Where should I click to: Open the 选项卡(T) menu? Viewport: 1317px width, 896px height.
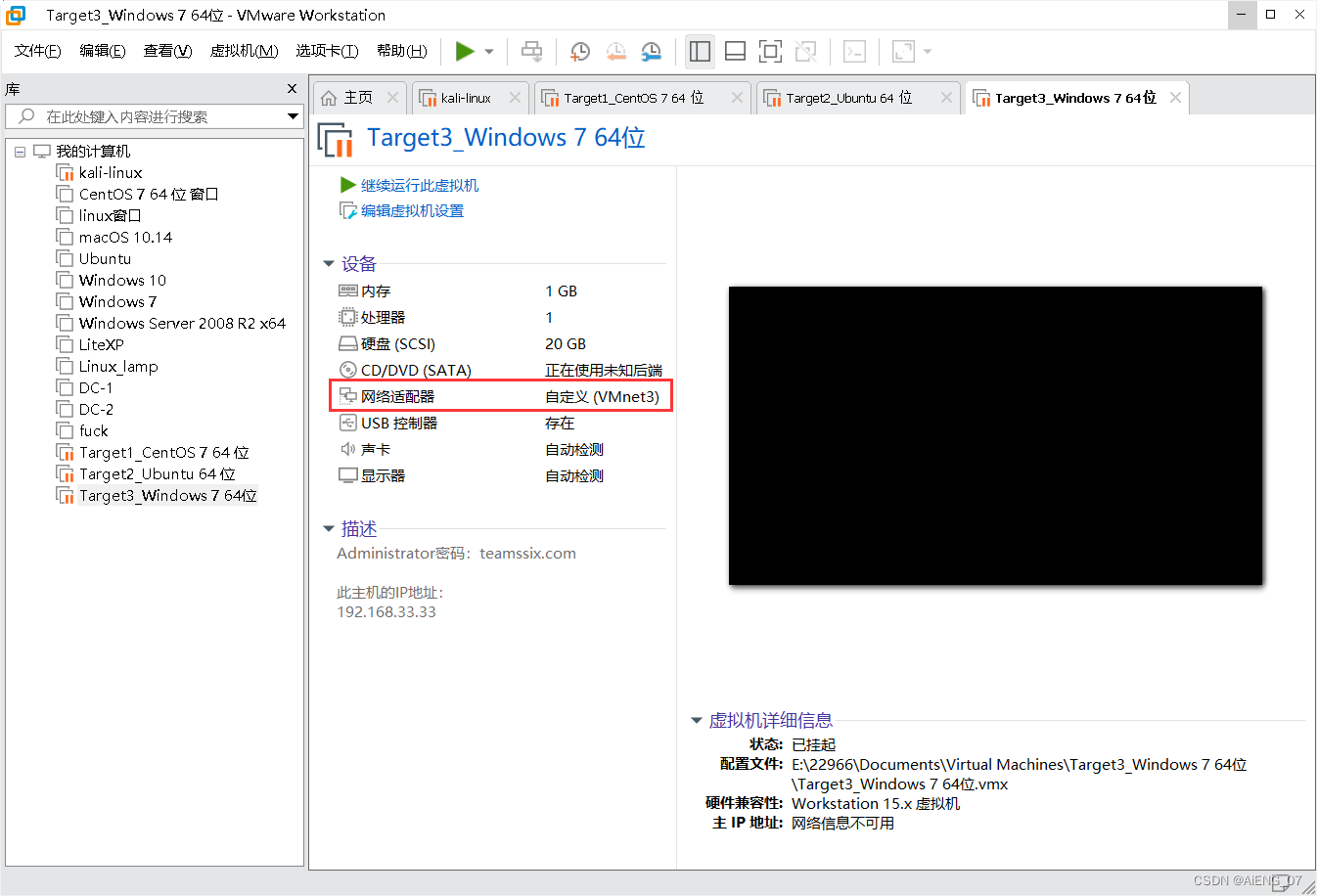point(327,51)
